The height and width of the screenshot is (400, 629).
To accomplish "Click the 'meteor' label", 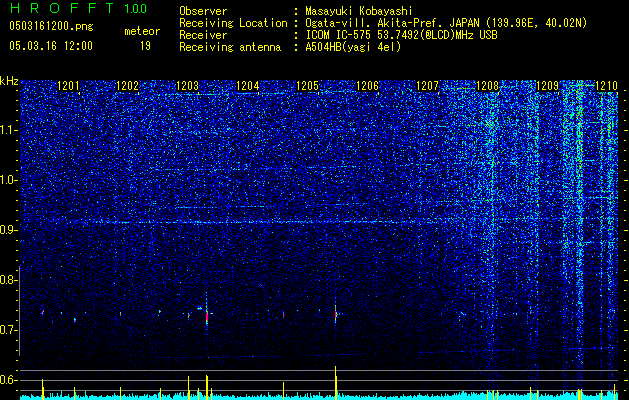I will point(142,31).
